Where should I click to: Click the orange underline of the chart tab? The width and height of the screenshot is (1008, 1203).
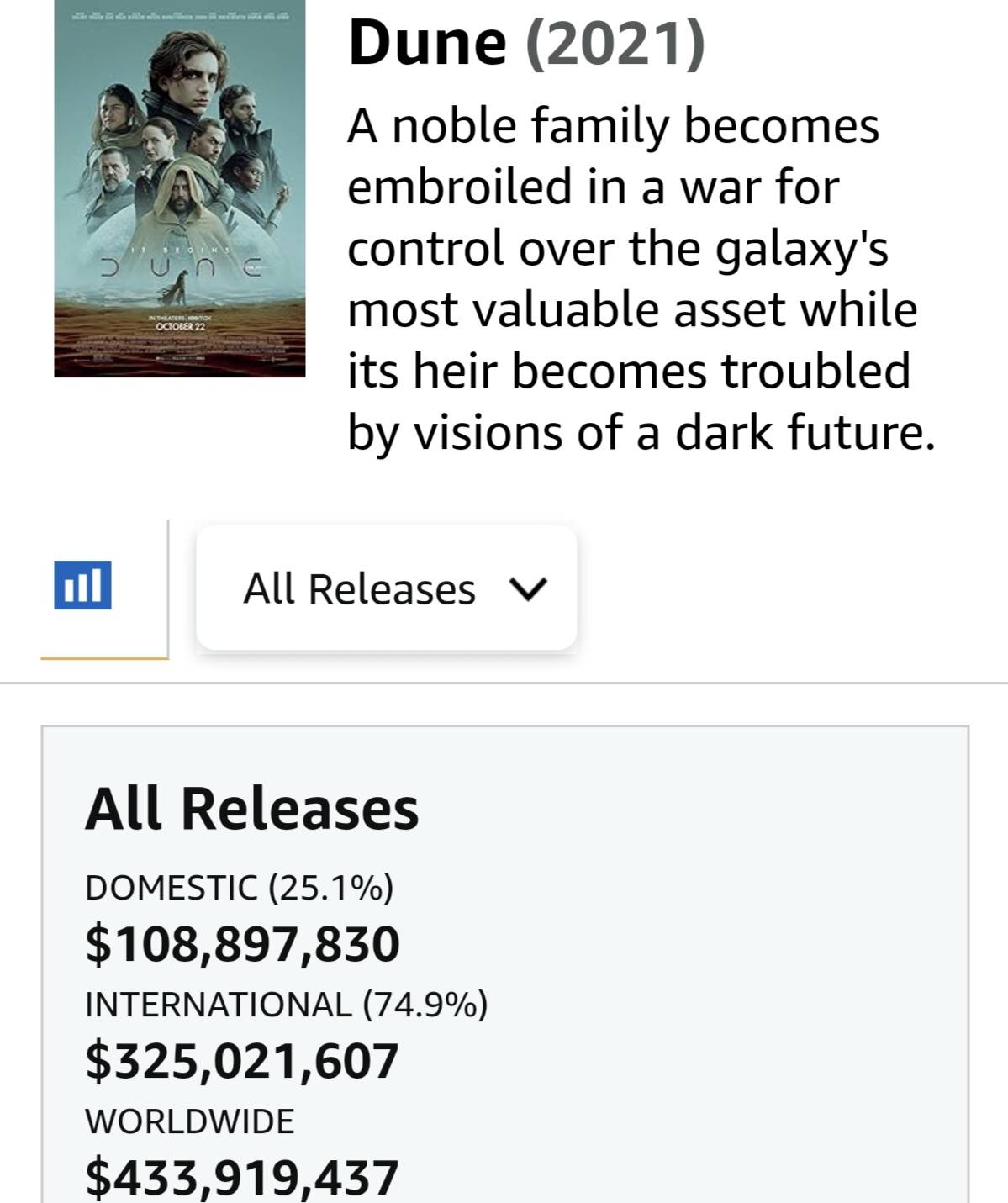(x=104, y=657)
